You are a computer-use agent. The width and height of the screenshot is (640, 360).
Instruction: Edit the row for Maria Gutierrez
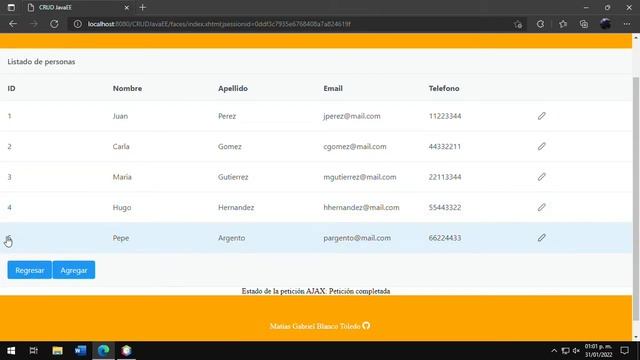(x=541, y=177)
